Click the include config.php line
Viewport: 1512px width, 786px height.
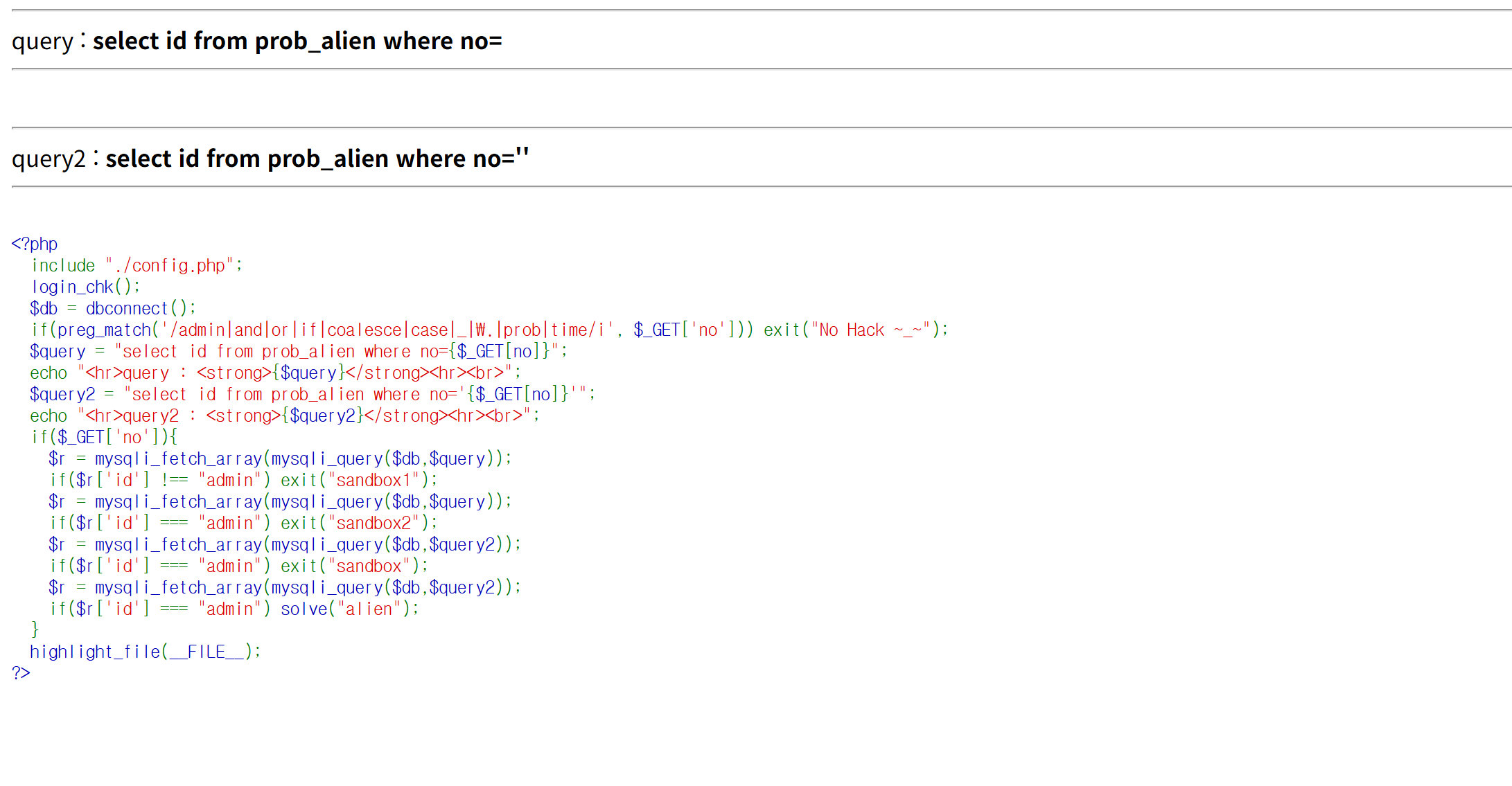pyautogui.click(x=137, y=265)
